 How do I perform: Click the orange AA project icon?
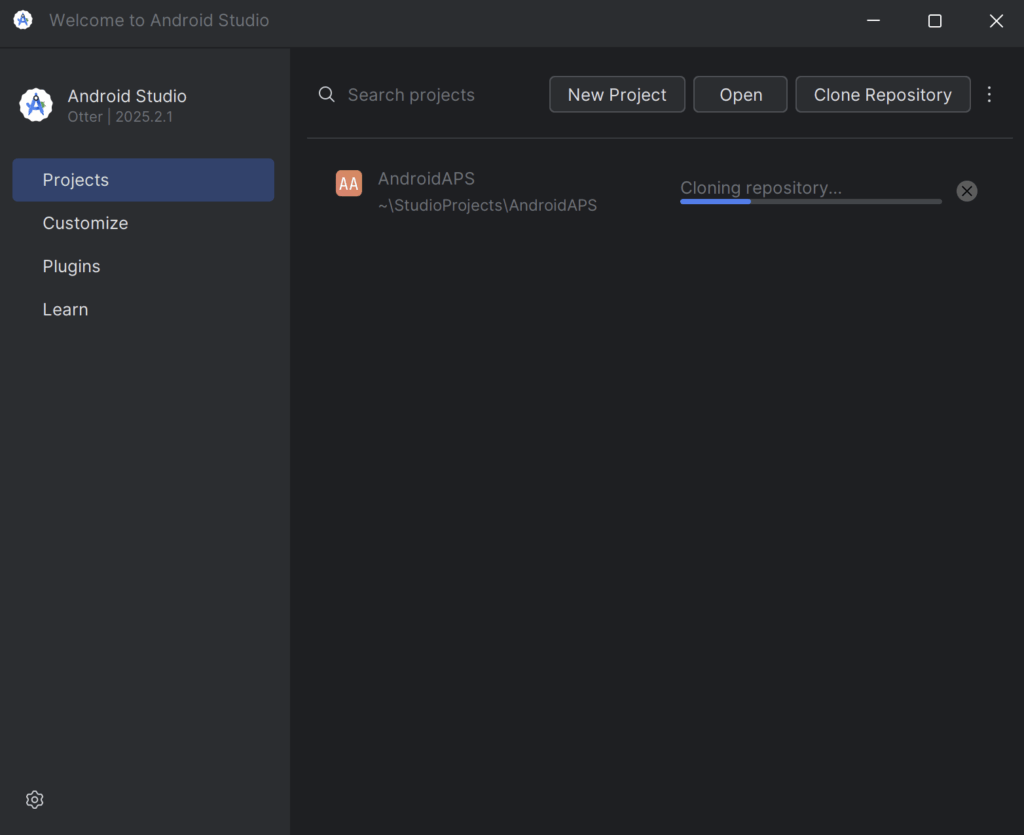coord(348,183)
